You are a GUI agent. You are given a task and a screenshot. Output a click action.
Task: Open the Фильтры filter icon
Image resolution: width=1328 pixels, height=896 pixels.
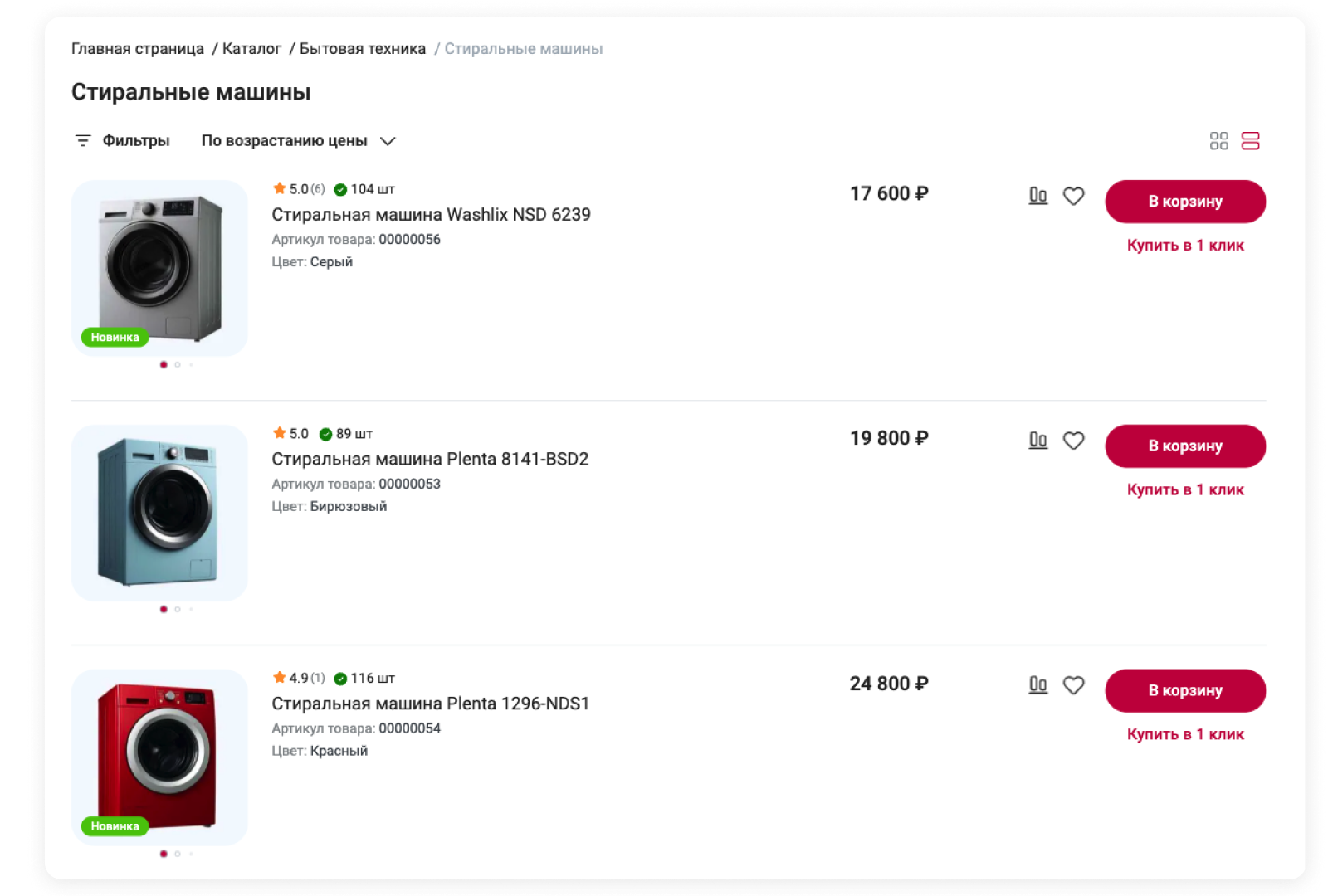point(83,141)
